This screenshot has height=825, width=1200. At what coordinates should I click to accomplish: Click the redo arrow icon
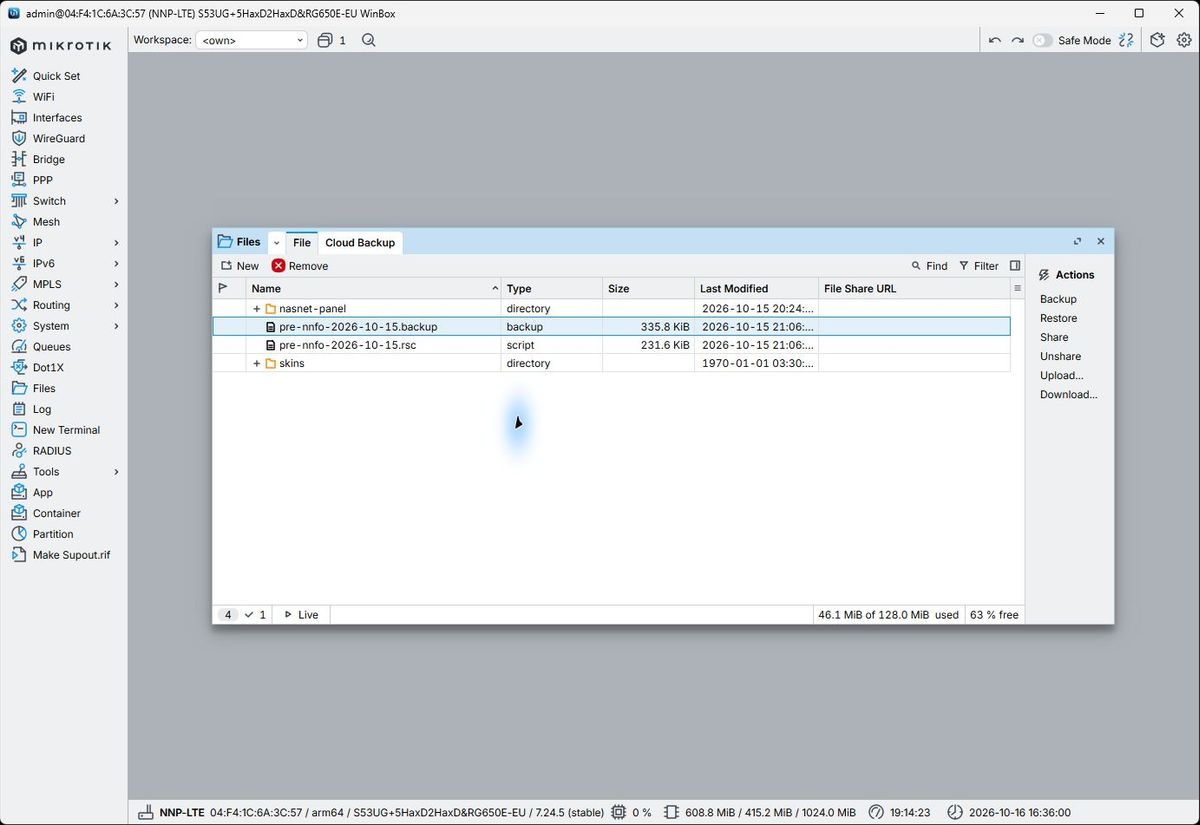pos(1017,40)
